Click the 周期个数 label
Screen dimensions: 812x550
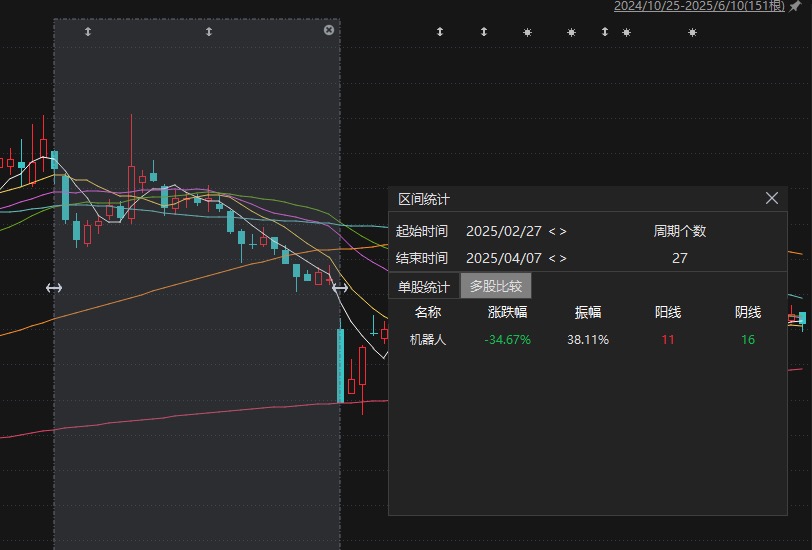(679, 231)
